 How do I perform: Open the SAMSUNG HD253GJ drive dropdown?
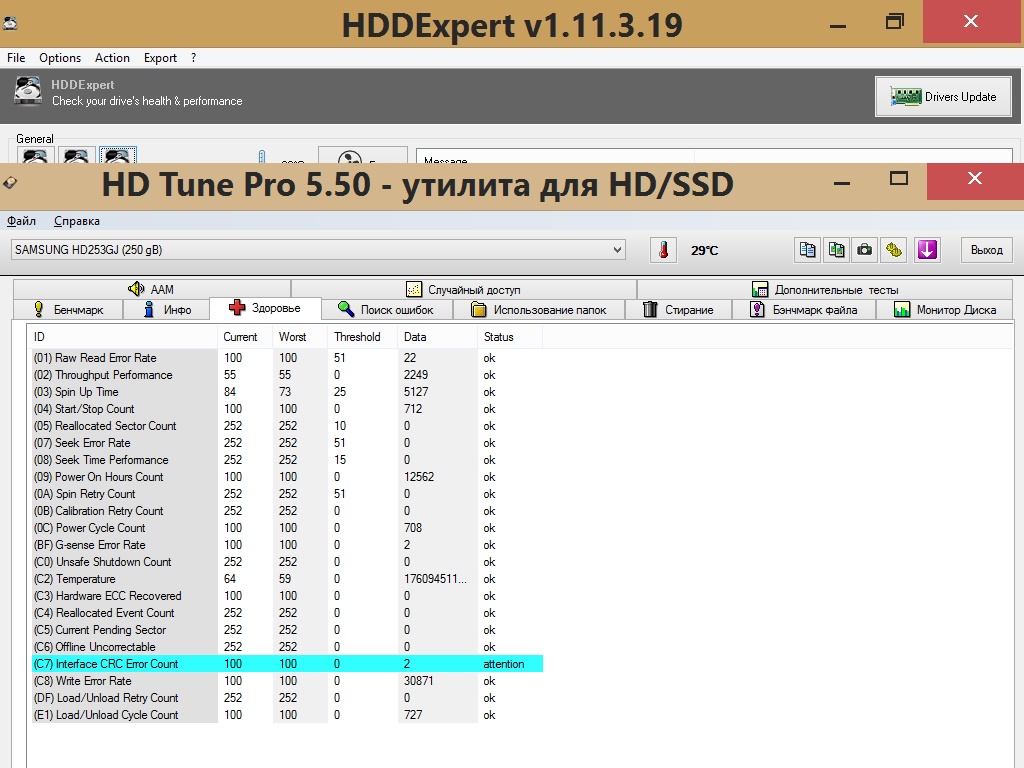click(318, 249)
